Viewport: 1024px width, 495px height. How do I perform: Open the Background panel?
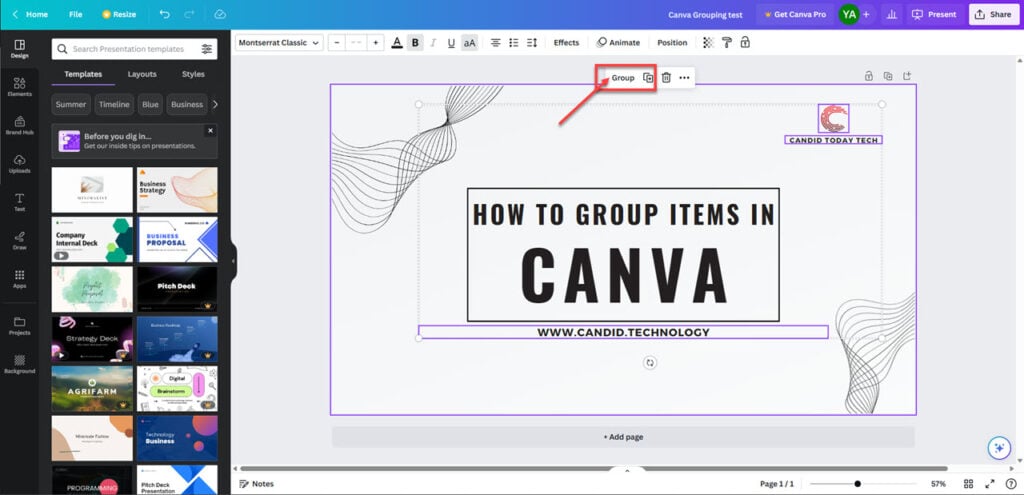[x=20, y=364]
